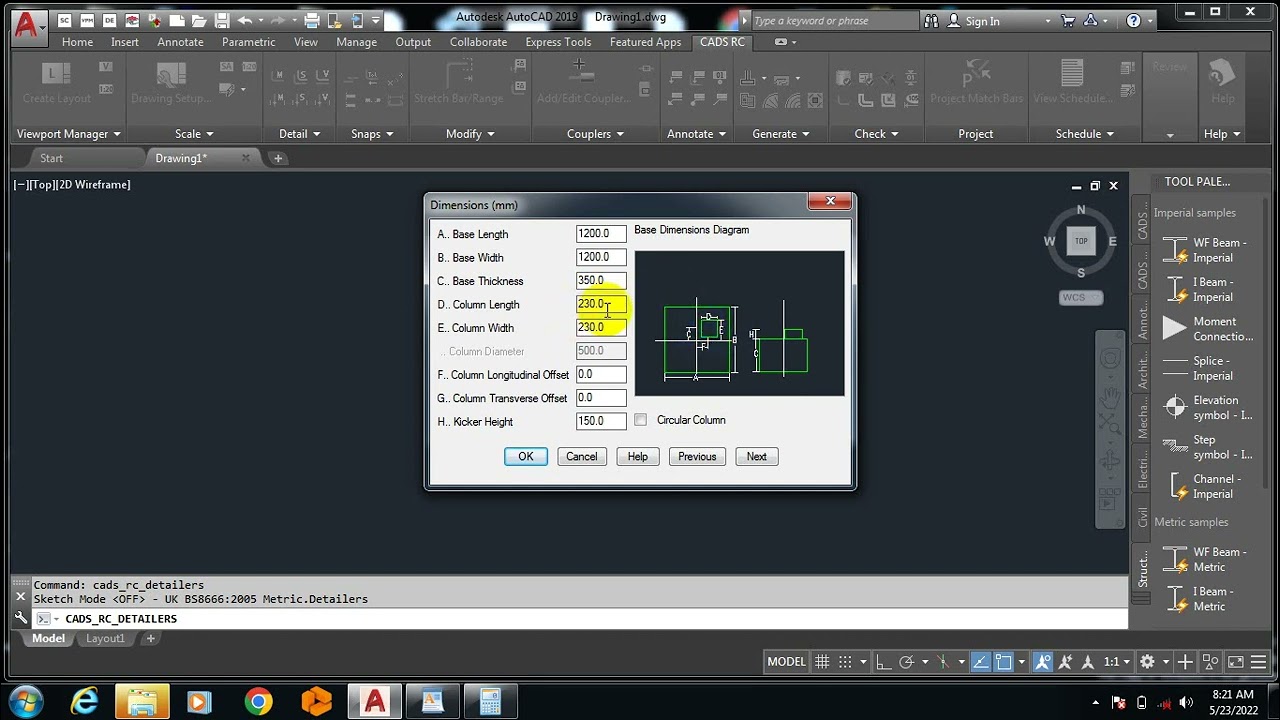This screenshot has width=1280, height=720.
Task: Open Internet Explorer from taskbar
Action: 84,701
